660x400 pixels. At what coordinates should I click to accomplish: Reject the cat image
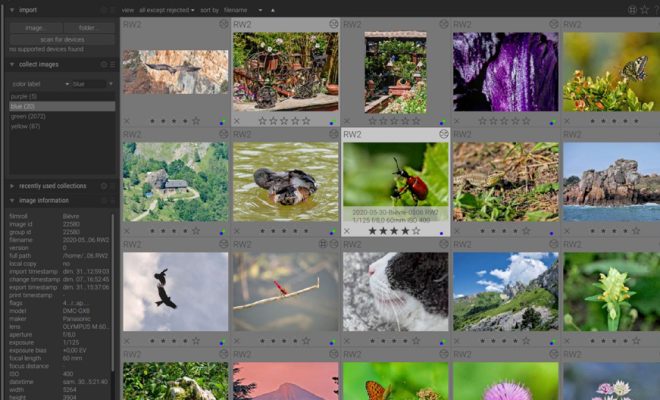[347, 341]
